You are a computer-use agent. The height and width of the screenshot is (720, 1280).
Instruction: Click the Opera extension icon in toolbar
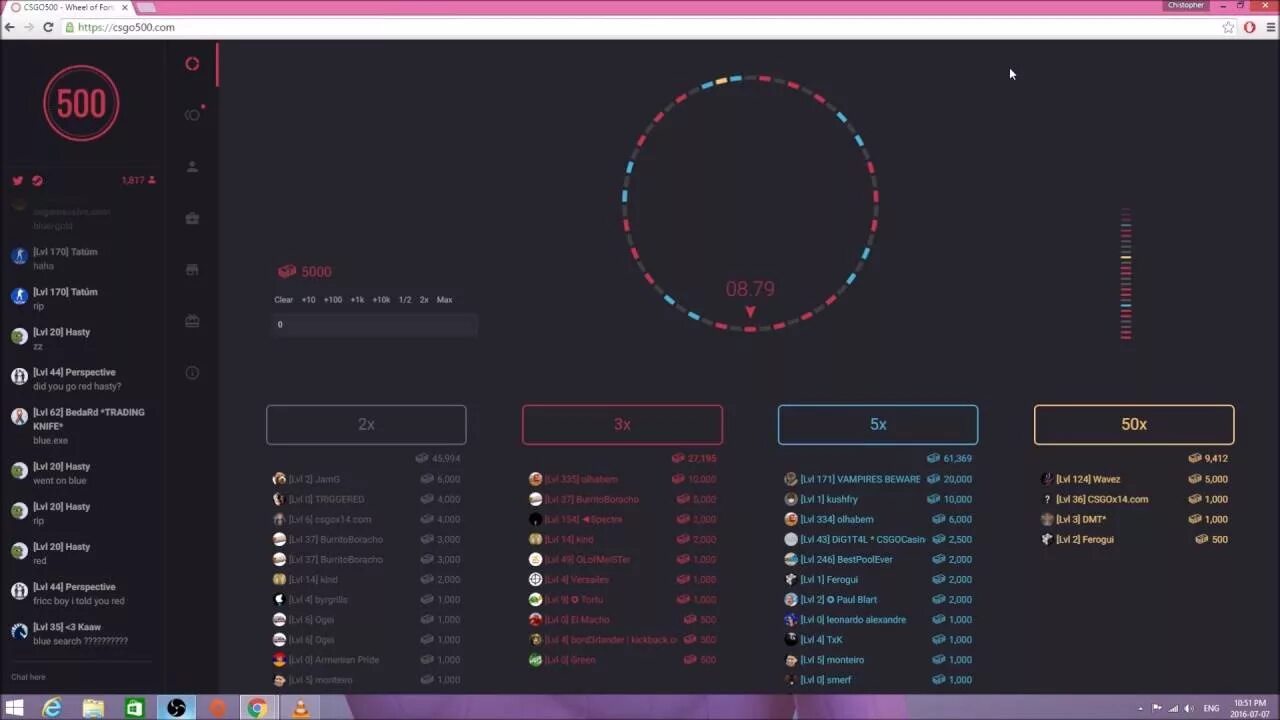click(1249, 27)
